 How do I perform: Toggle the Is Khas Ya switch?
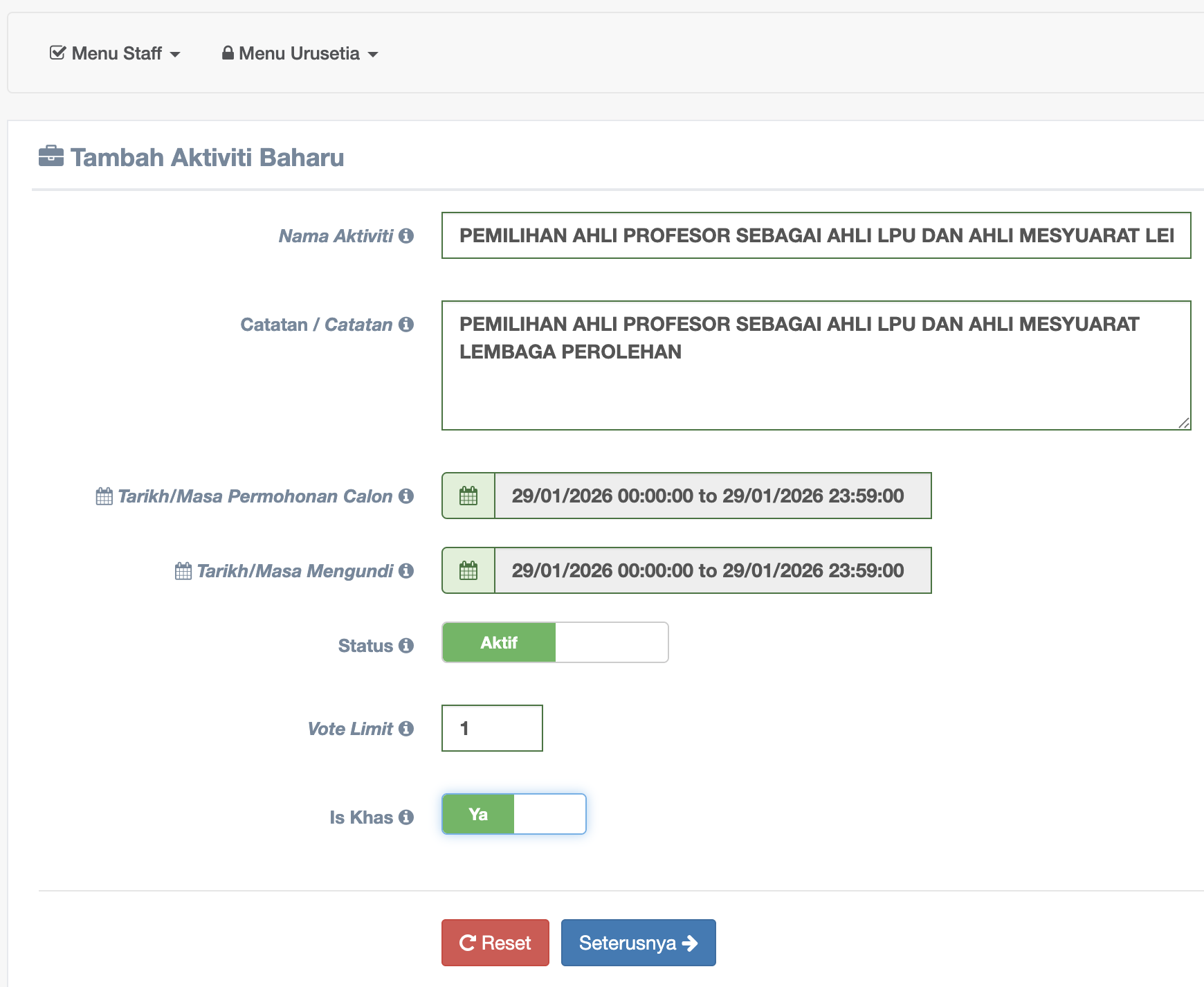[x=513, y=814]
